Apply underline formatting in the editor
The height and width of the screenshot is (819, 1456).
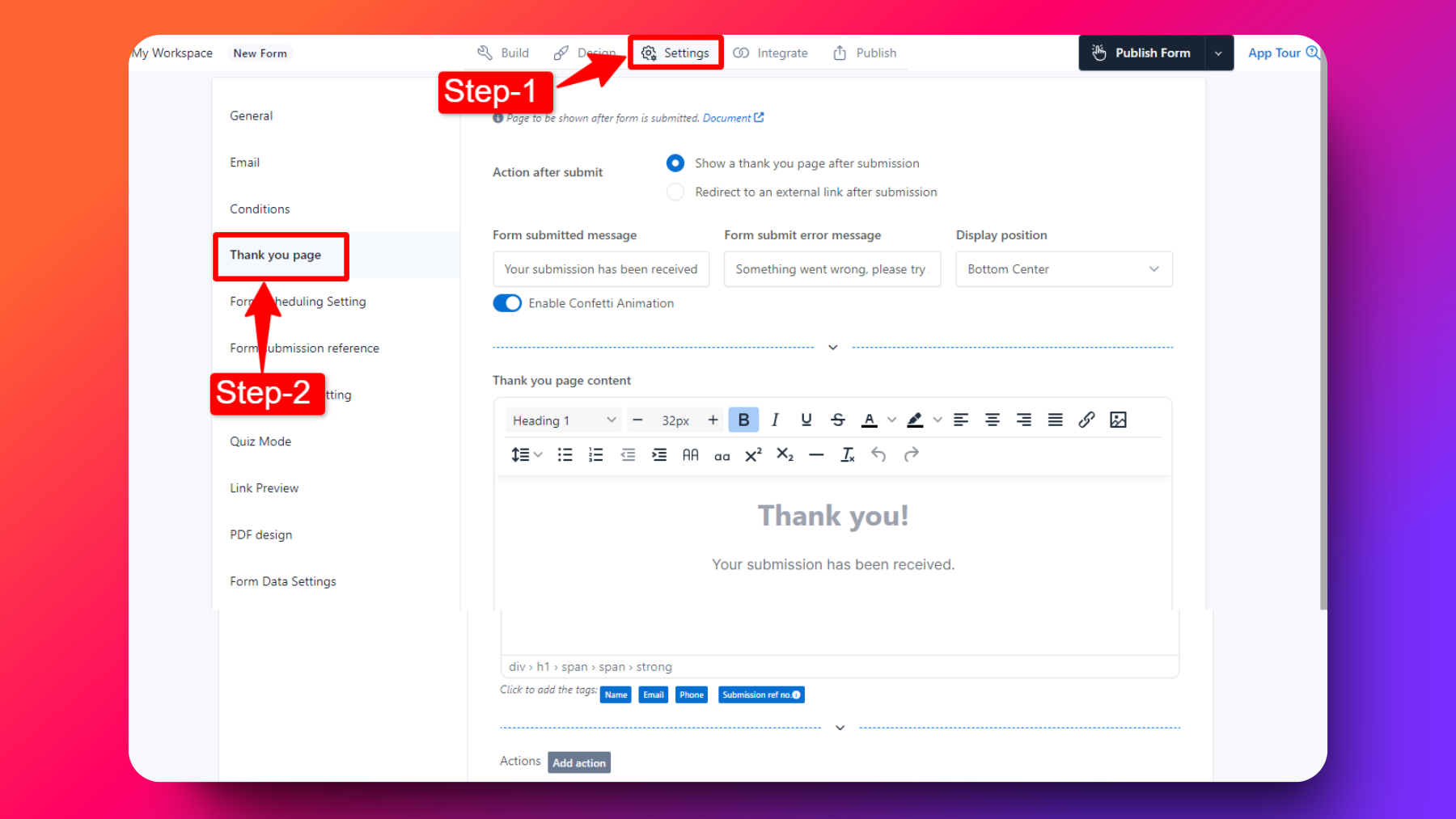point(806,420)
